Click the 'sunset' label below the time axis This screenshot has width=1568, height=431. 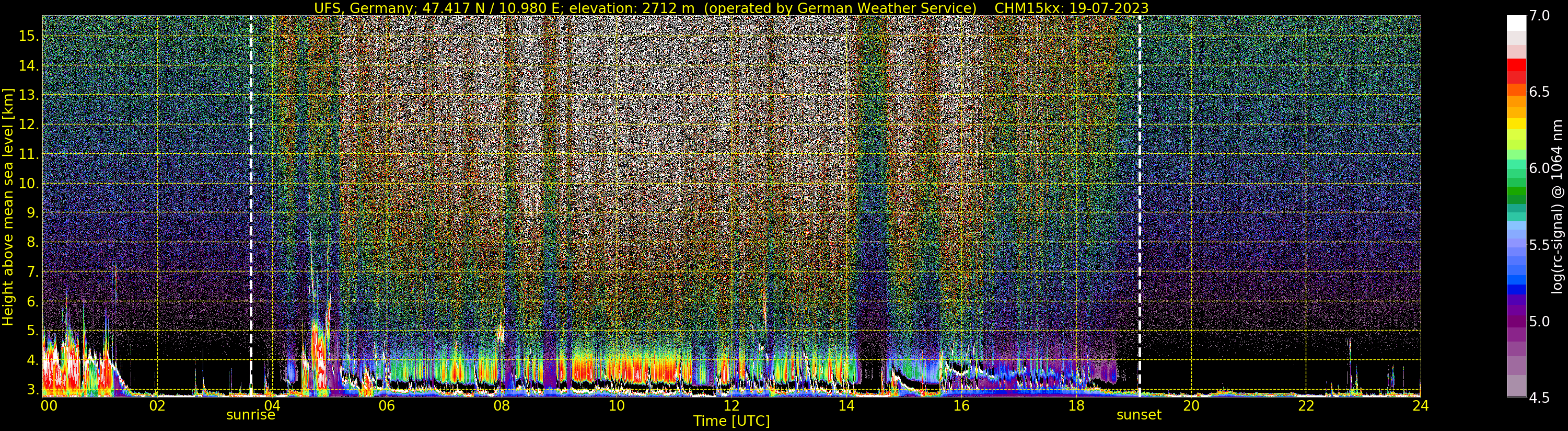click(x=1139, y=415)
